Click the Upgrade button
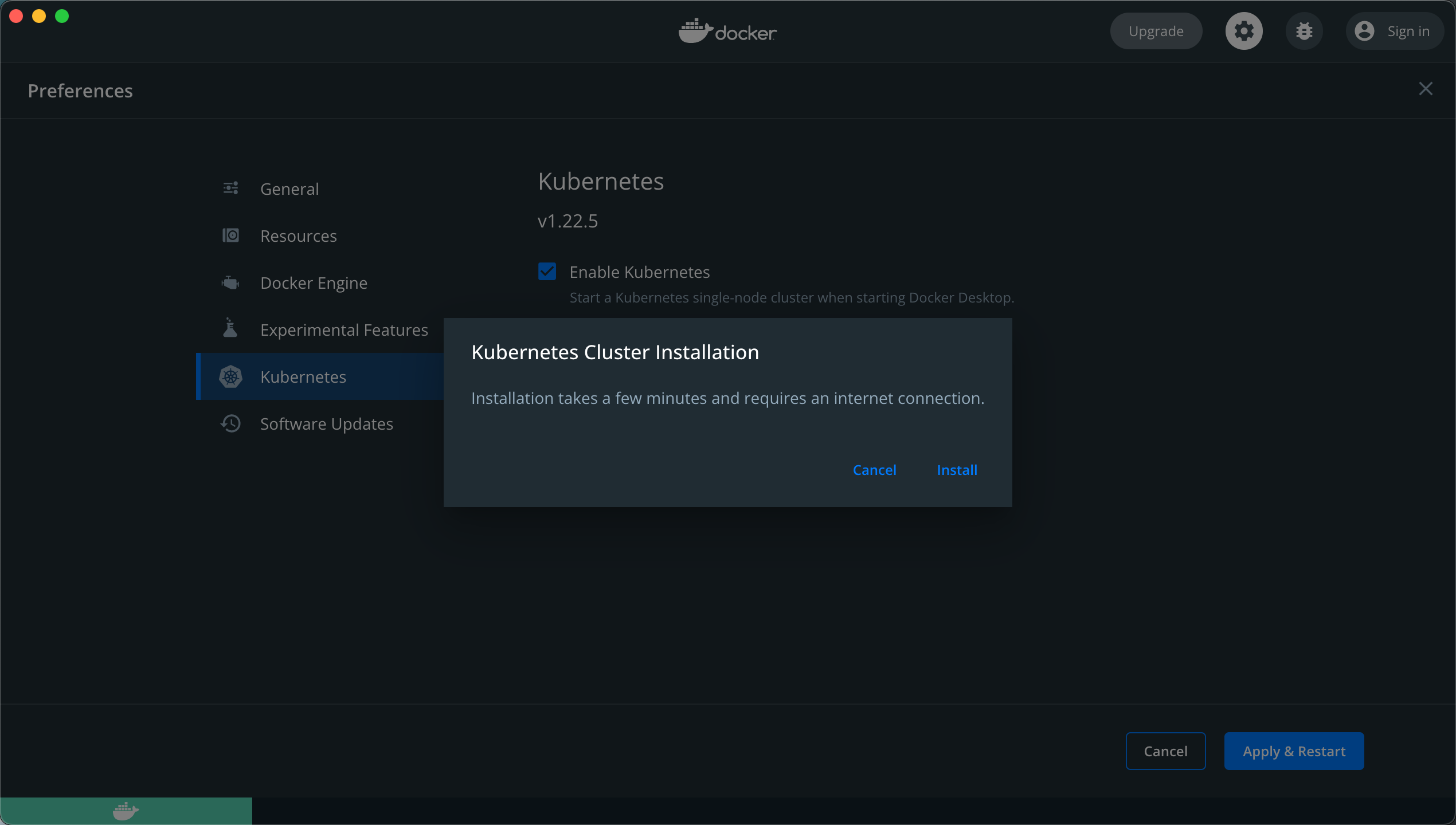The height and width of the screenshot is (825, 1456). (1156, 31)
